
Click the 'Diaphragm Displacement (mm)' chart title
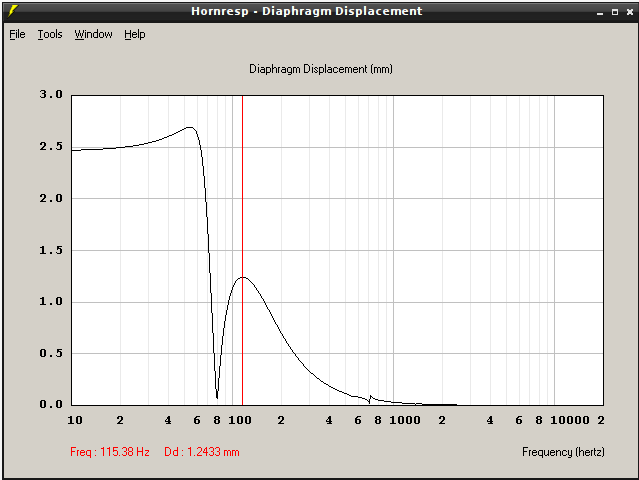[321, 69]
